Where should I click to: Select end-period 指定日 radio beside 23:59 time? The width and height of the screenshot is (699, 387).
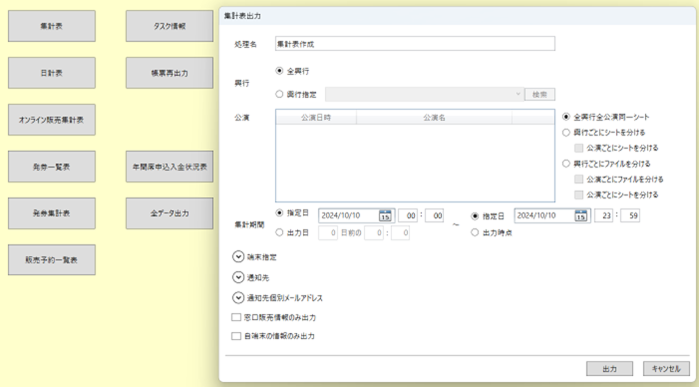coord(475,216)
